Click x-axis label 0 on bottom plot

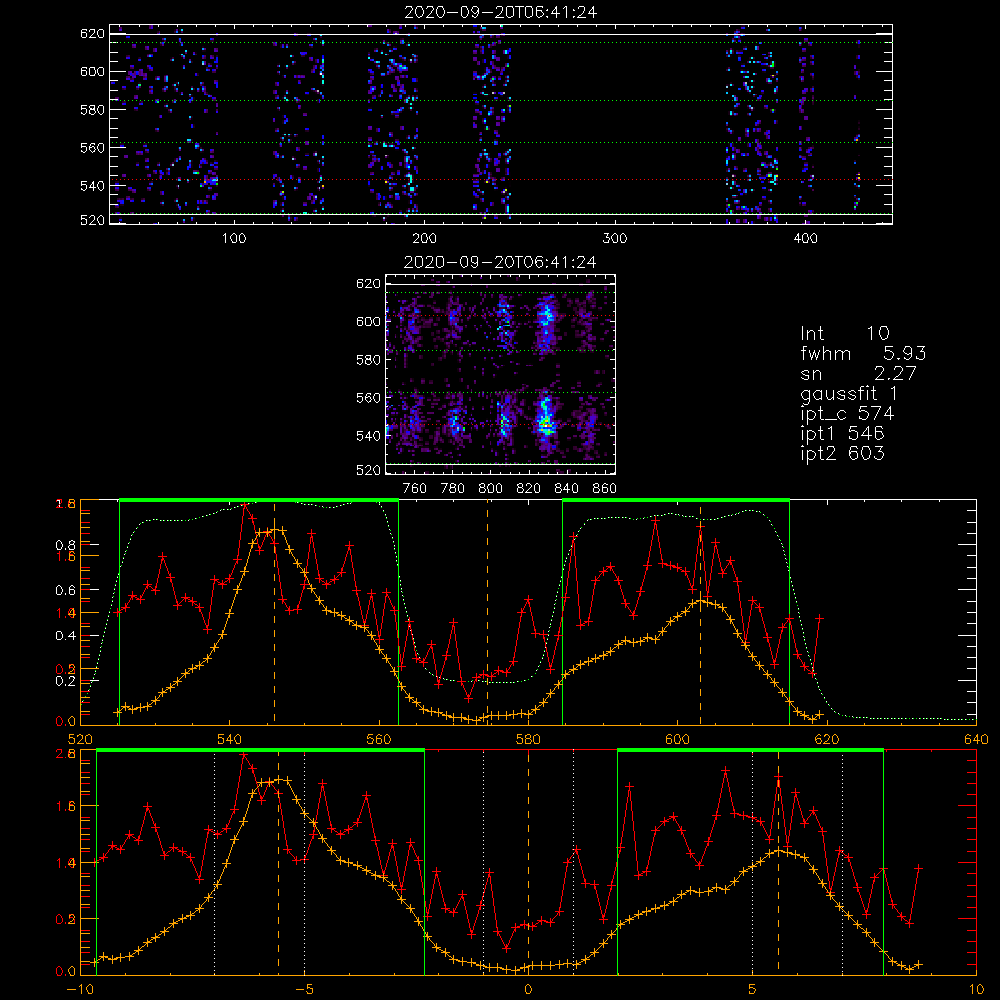pyautogui.click(x=528, y=990)
